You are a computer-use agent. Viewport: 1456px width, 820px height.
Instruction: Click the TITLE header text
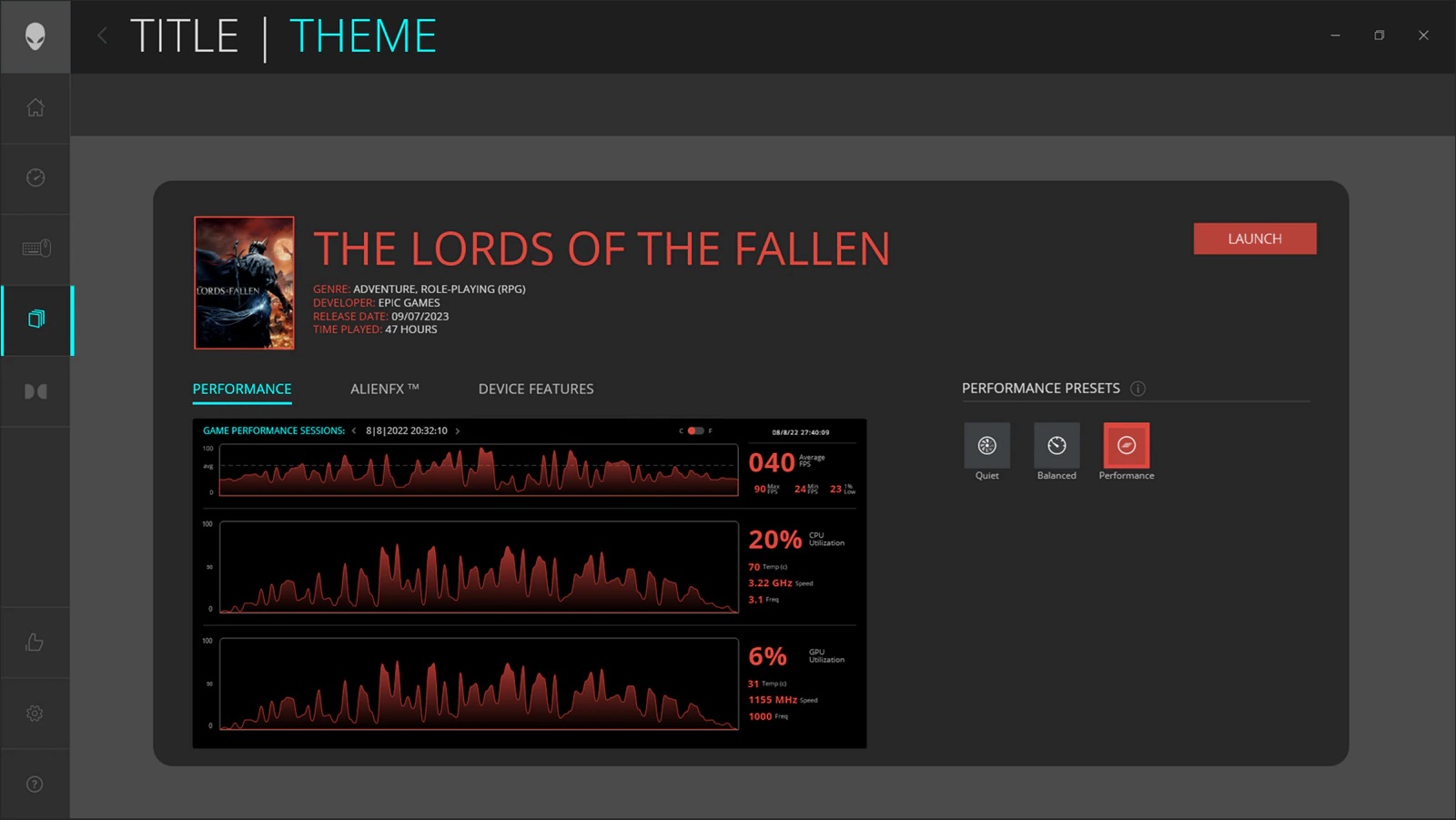185,36
